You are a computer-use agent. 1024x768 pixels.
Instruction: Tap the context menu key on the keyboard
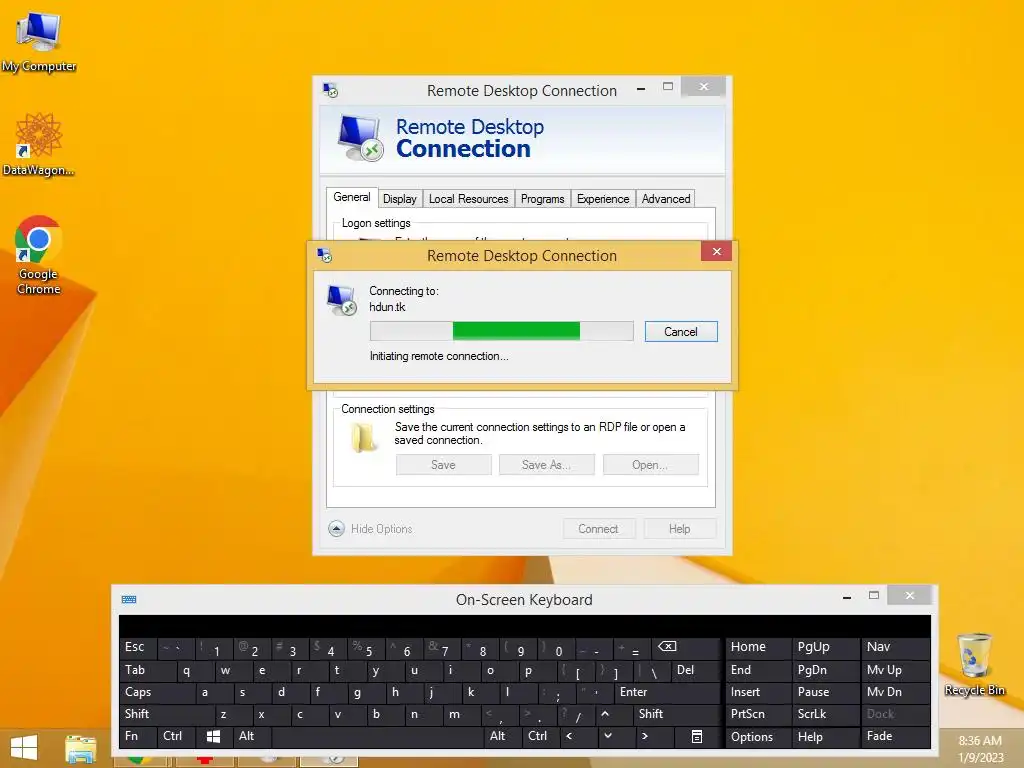[x=697, y=737]
